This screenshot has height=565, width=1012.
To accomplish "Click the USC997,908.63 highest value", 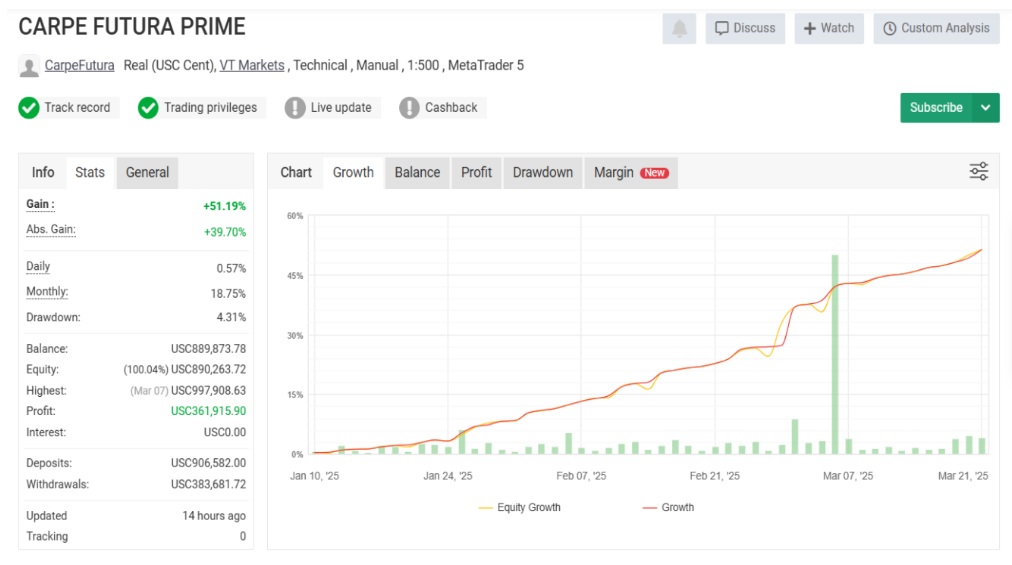I will coord(208,391).
